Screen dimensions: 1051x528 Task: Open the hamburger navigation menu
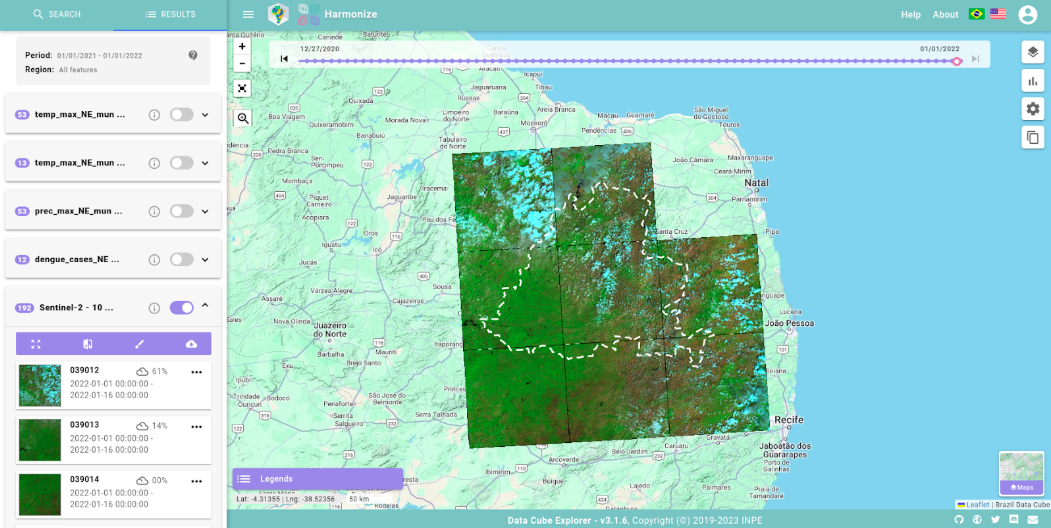click(x=248, y=15)
